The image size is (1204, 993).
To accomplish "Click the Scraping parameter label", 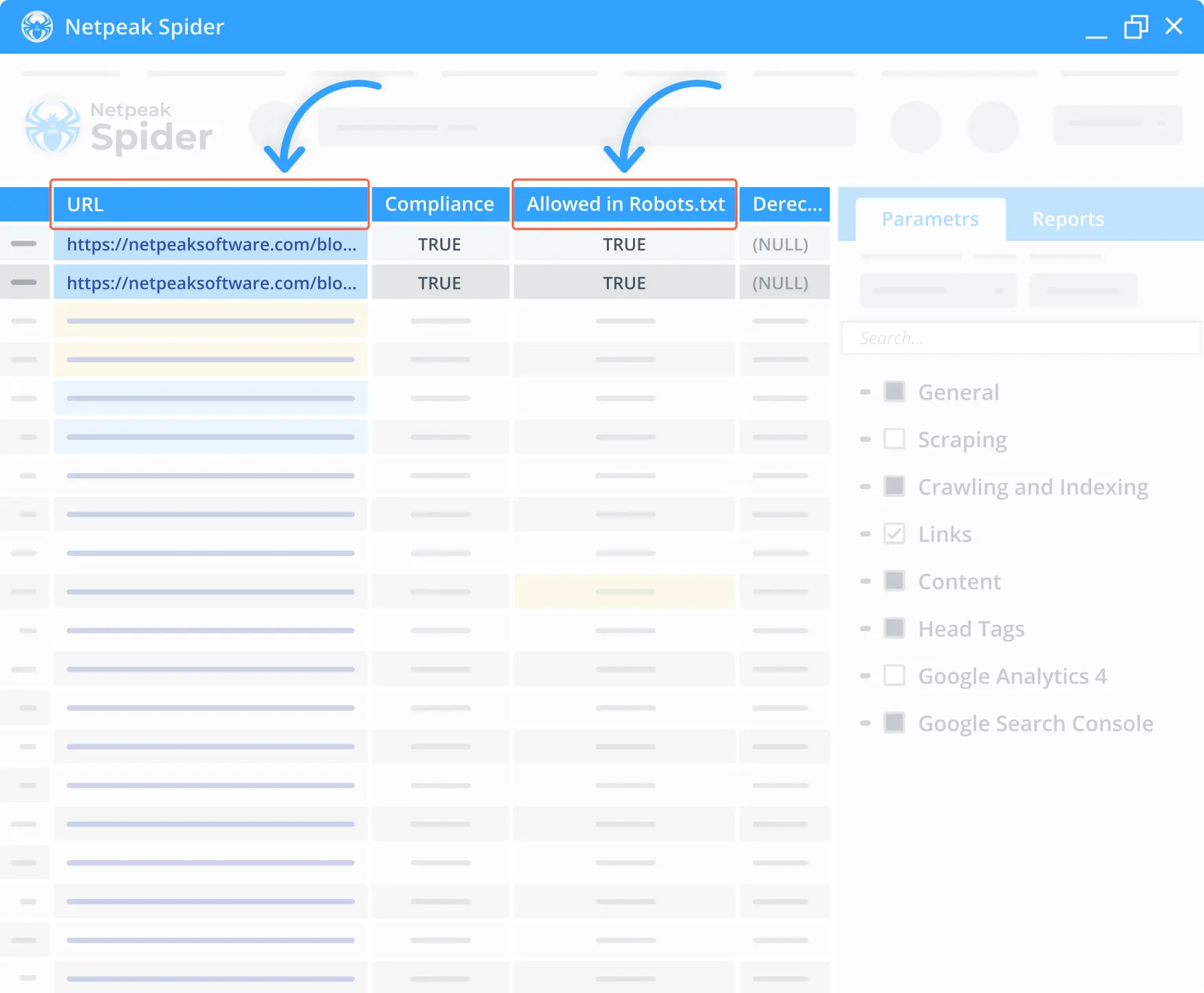I will [x=963, y=440].
